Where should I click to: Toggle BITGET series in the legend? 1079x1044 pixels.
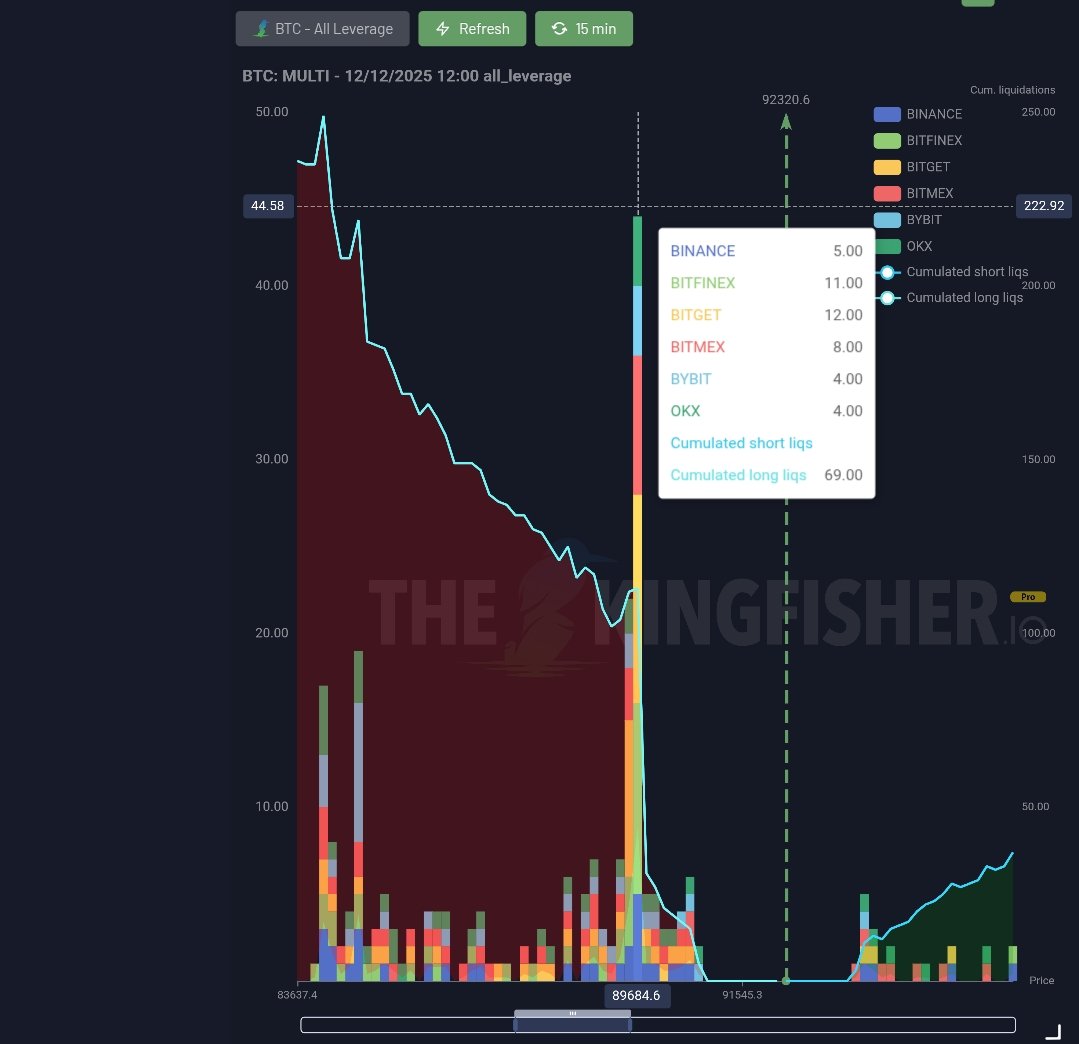pyautogui.click(x=912, y=167)
